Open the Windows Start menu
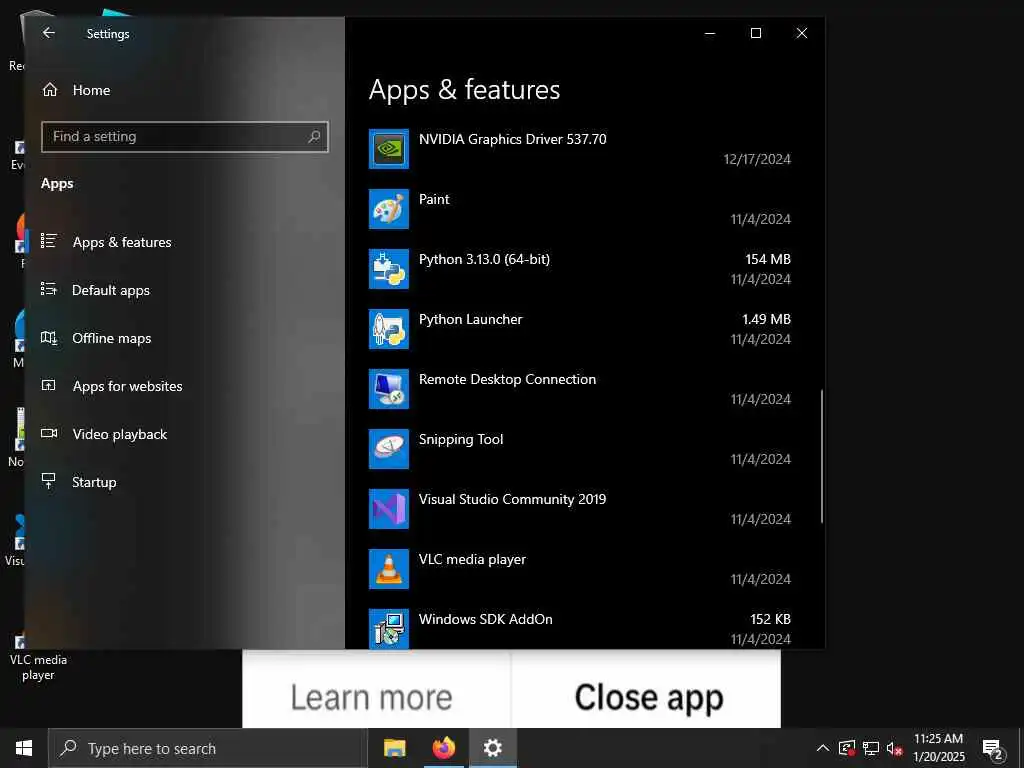 coord(24,748)
